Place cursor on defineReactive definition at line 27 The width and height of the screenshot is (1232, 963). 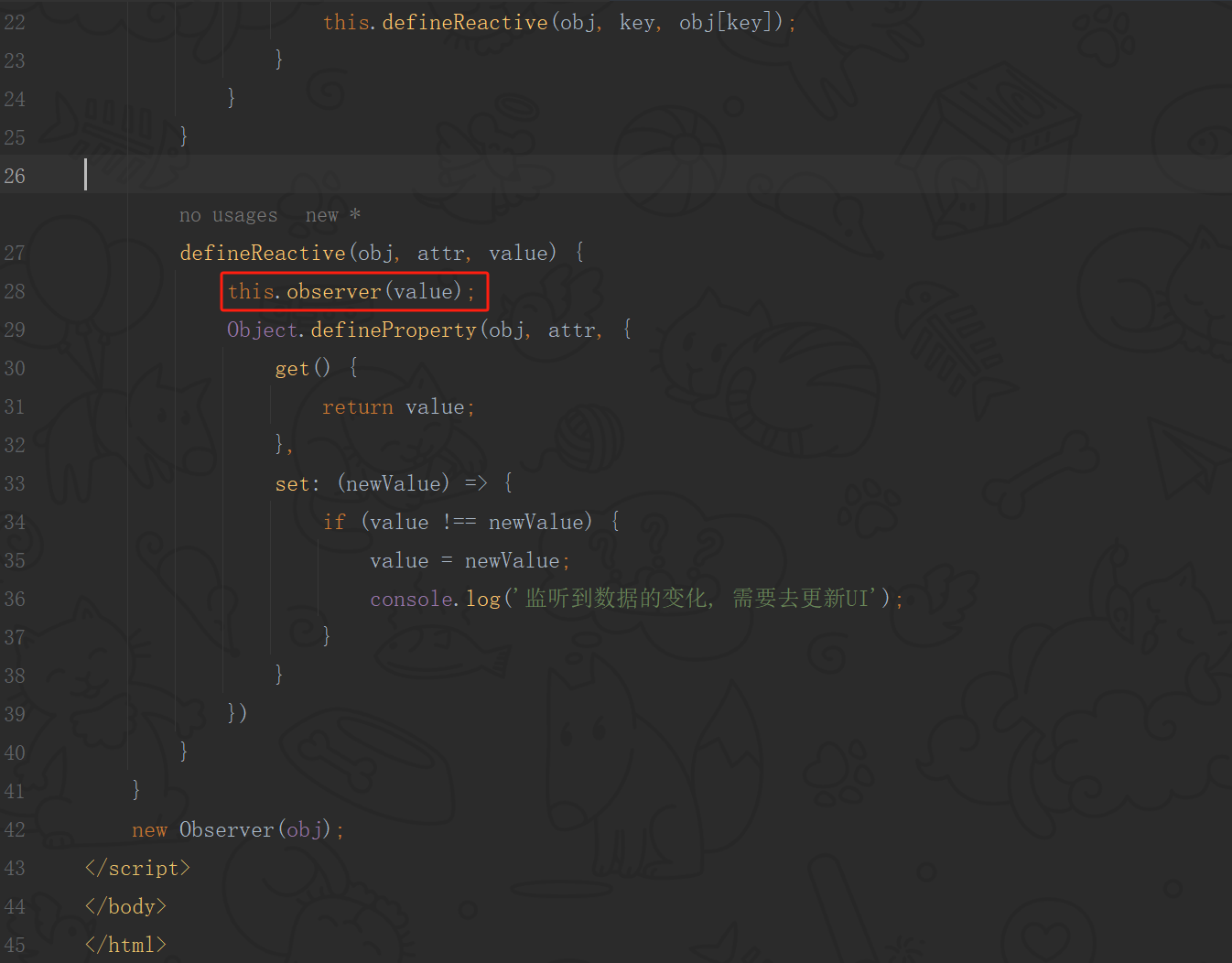pos(262,253)
